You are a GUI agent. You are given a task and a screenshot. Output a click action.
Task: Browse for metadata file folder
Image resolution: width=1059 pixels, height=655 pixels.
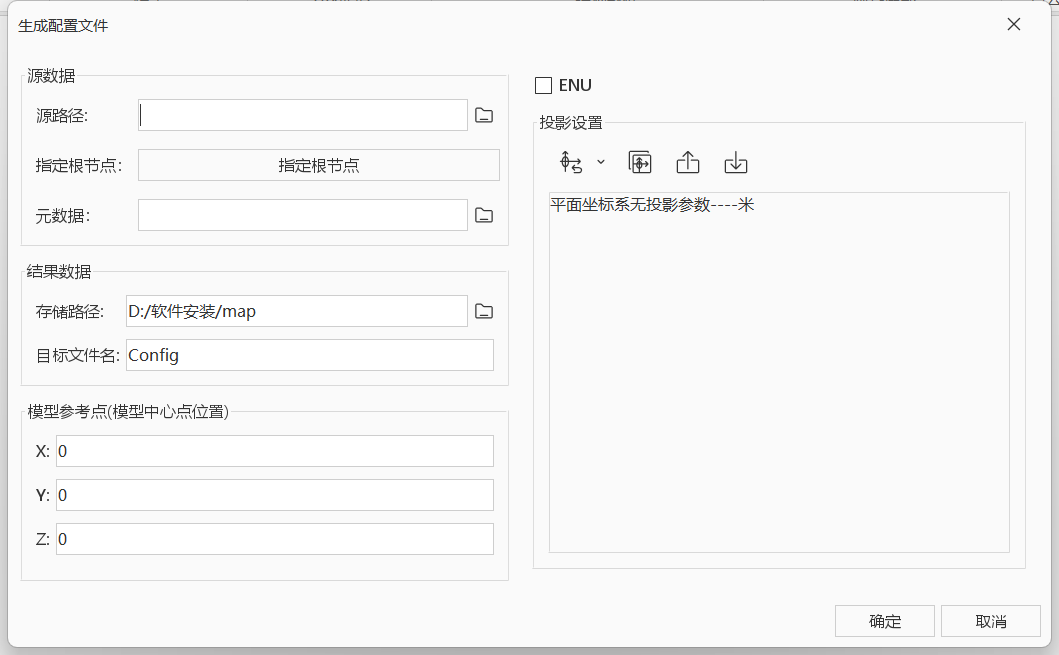click(x=484, y=215)
